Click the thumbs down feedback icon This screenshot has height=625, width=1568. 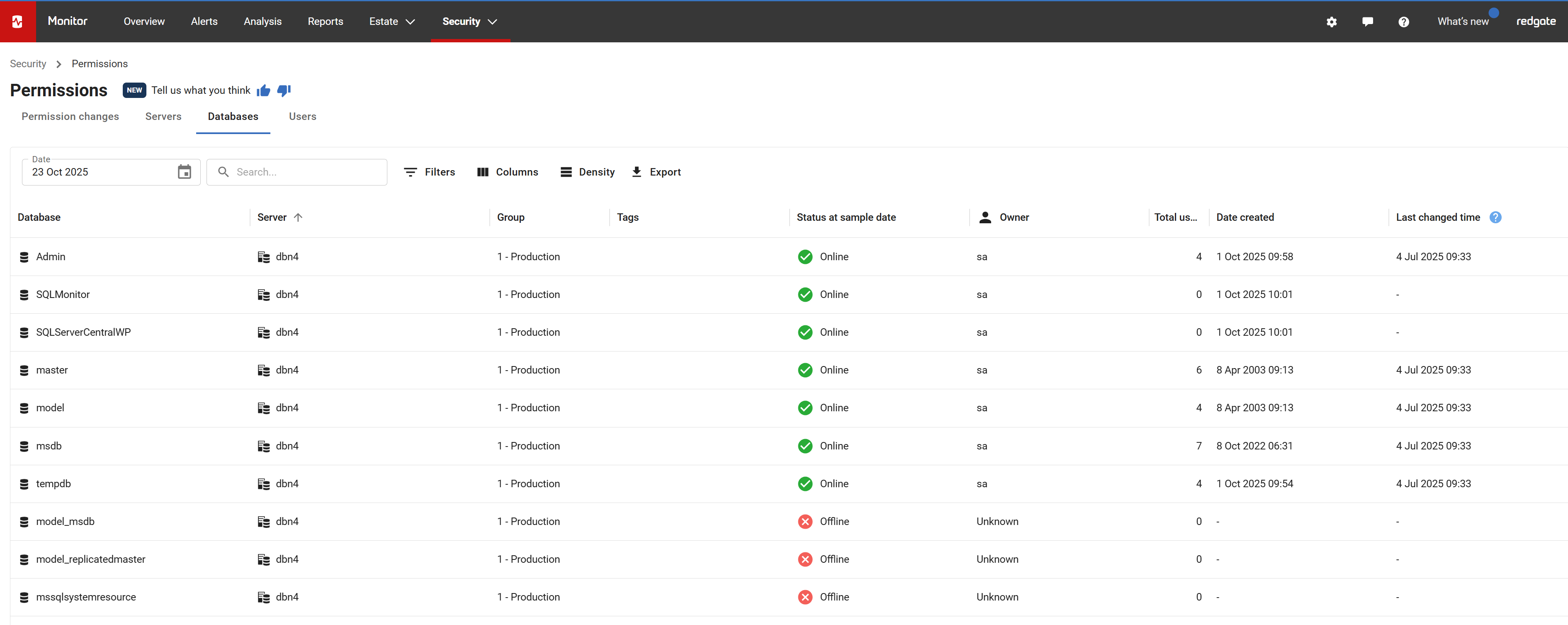click(284, 91)
